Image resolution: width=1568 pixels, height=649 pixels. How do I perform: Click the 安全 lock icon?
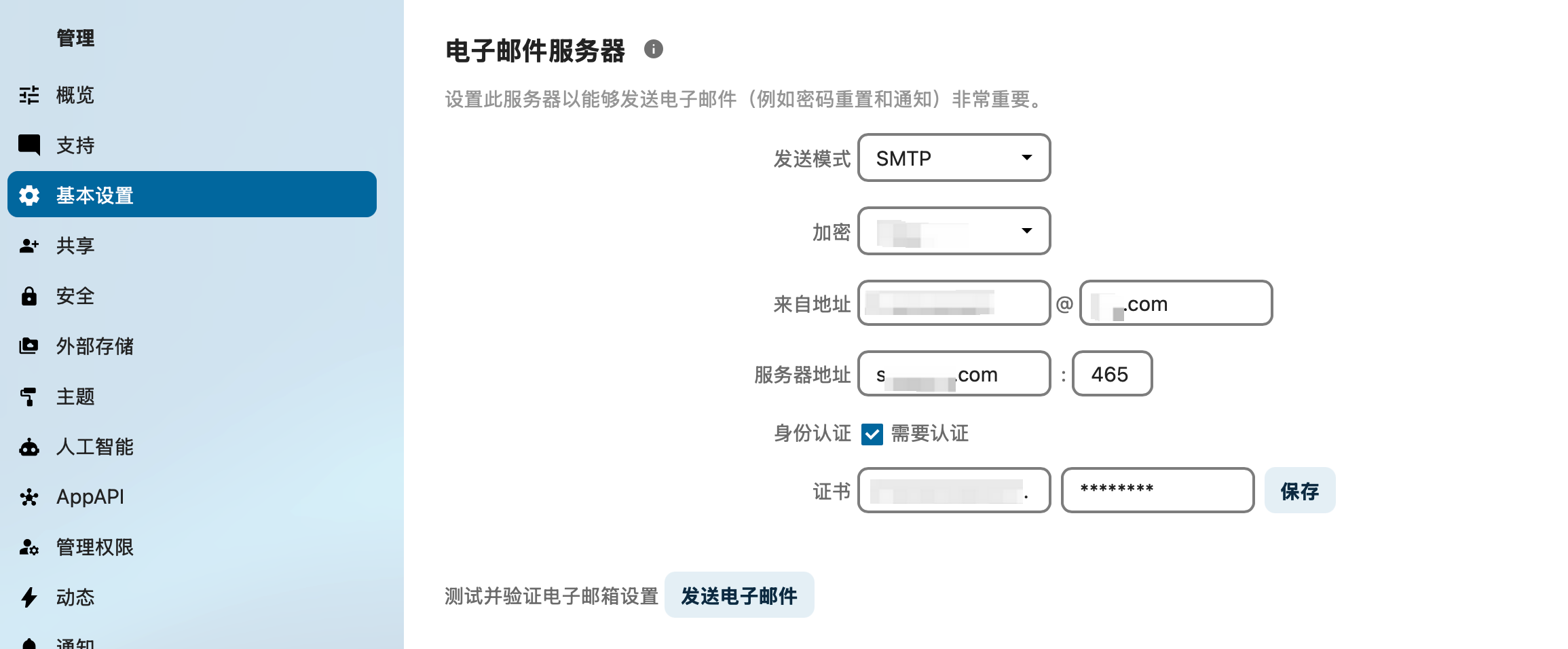tap(29, 296)
